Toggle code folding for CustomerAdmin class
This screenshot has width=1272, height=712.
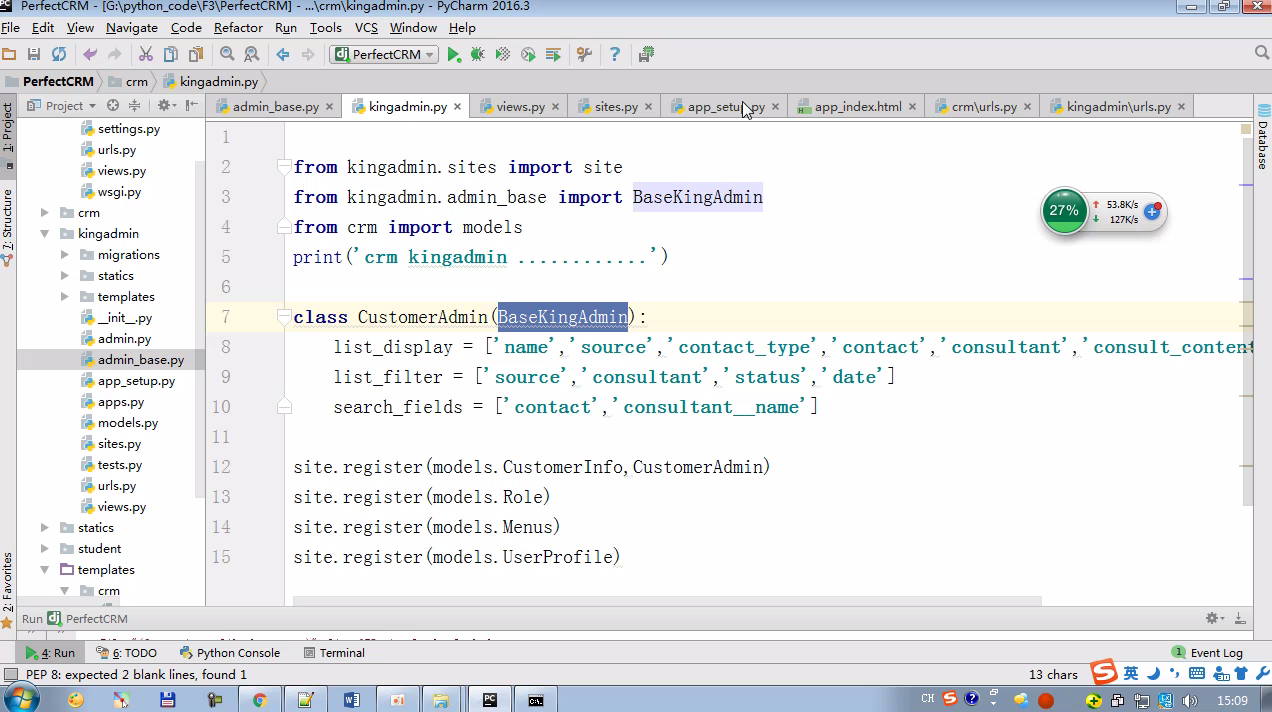(285, 317)
